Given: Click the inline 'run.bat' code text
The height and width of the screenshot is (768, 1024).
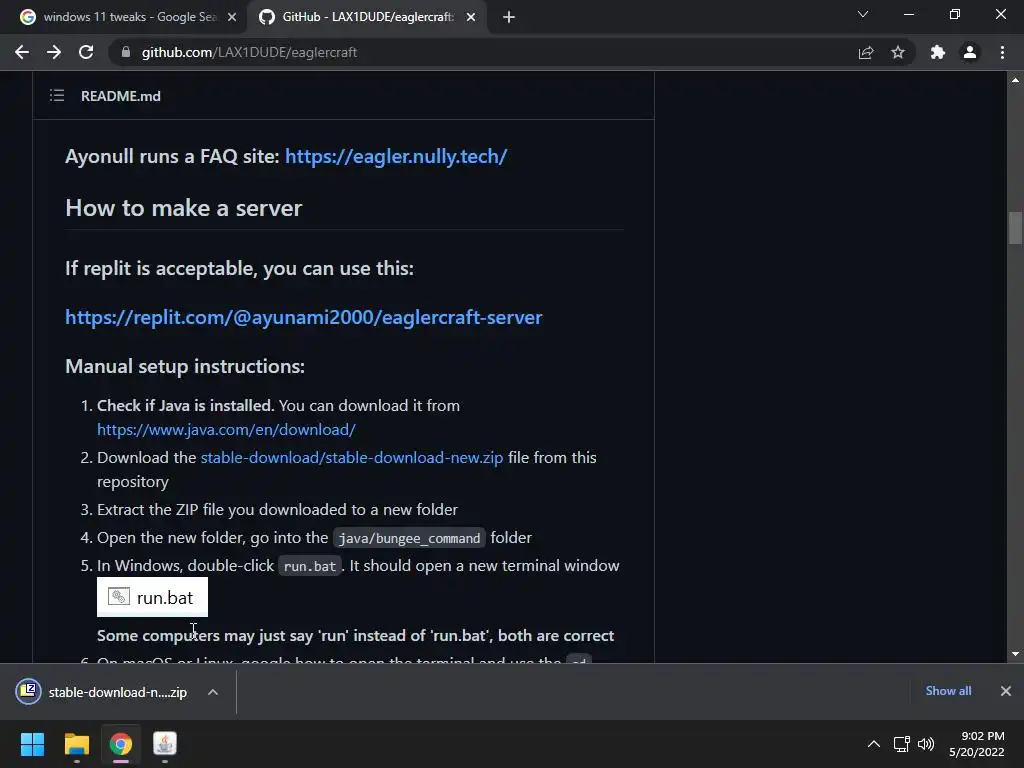Looking at the screenshot, I should (x=310, y=566).
